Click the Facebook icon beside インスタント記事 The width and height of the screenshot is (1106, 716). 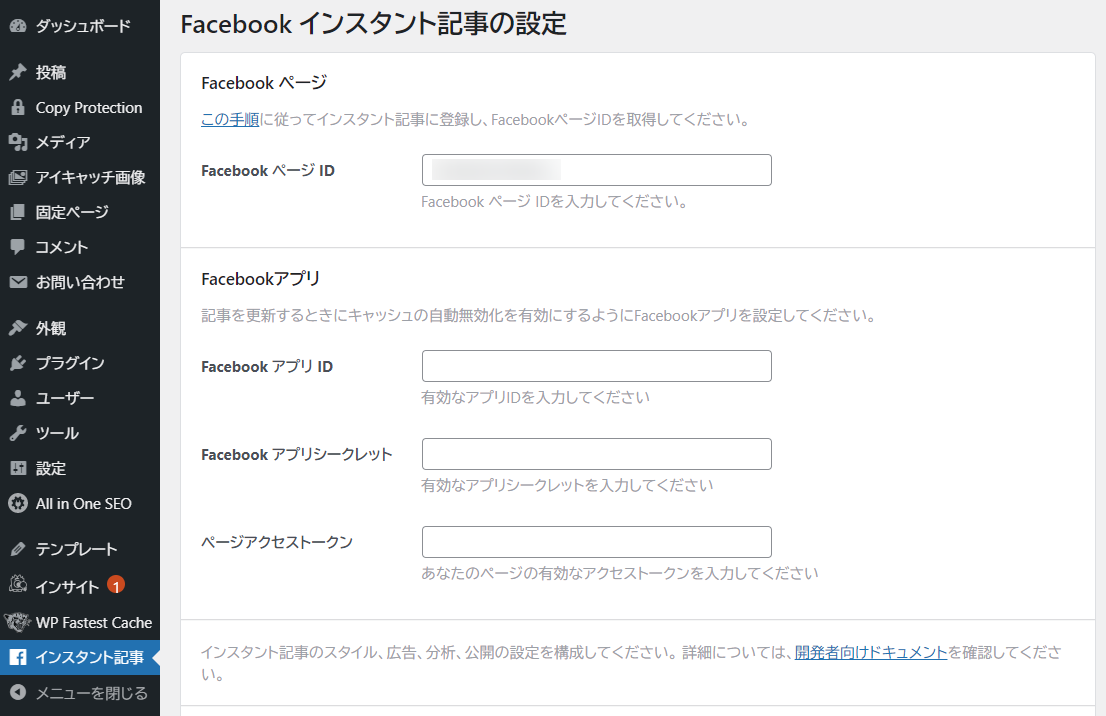[x=18, y=657]
